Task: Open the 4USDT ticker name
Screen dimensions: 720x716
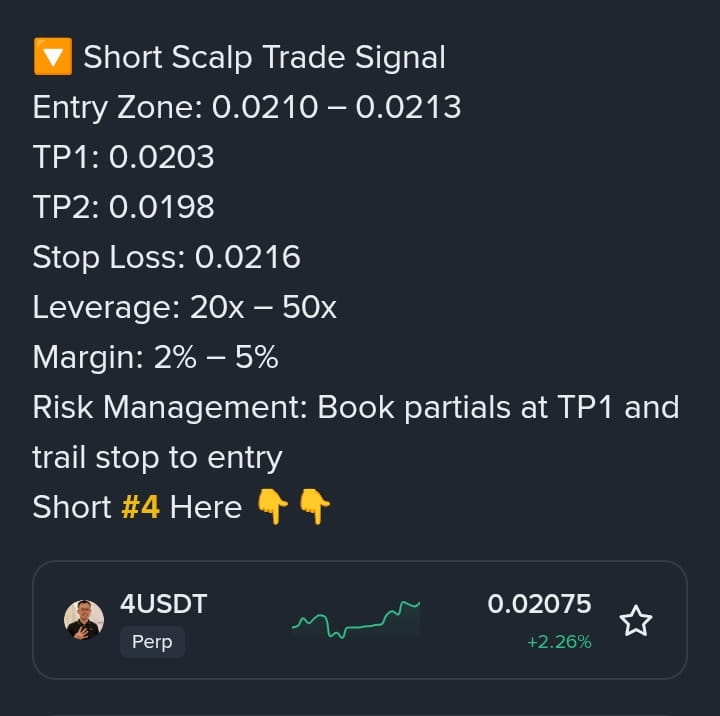Action: click(x=163, y=604)
